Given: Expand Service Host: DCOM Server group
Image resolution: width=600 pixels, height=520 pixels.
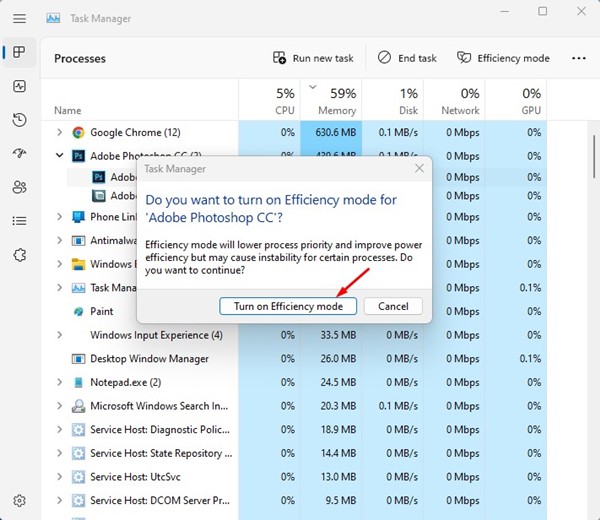Looking at the screenshot, I should (x=59, y=500).
